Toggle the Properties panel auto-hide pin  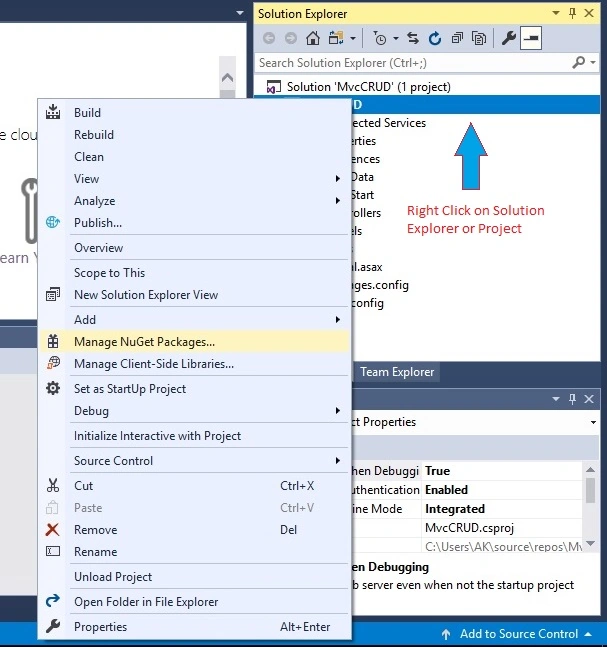click(572, 399)
